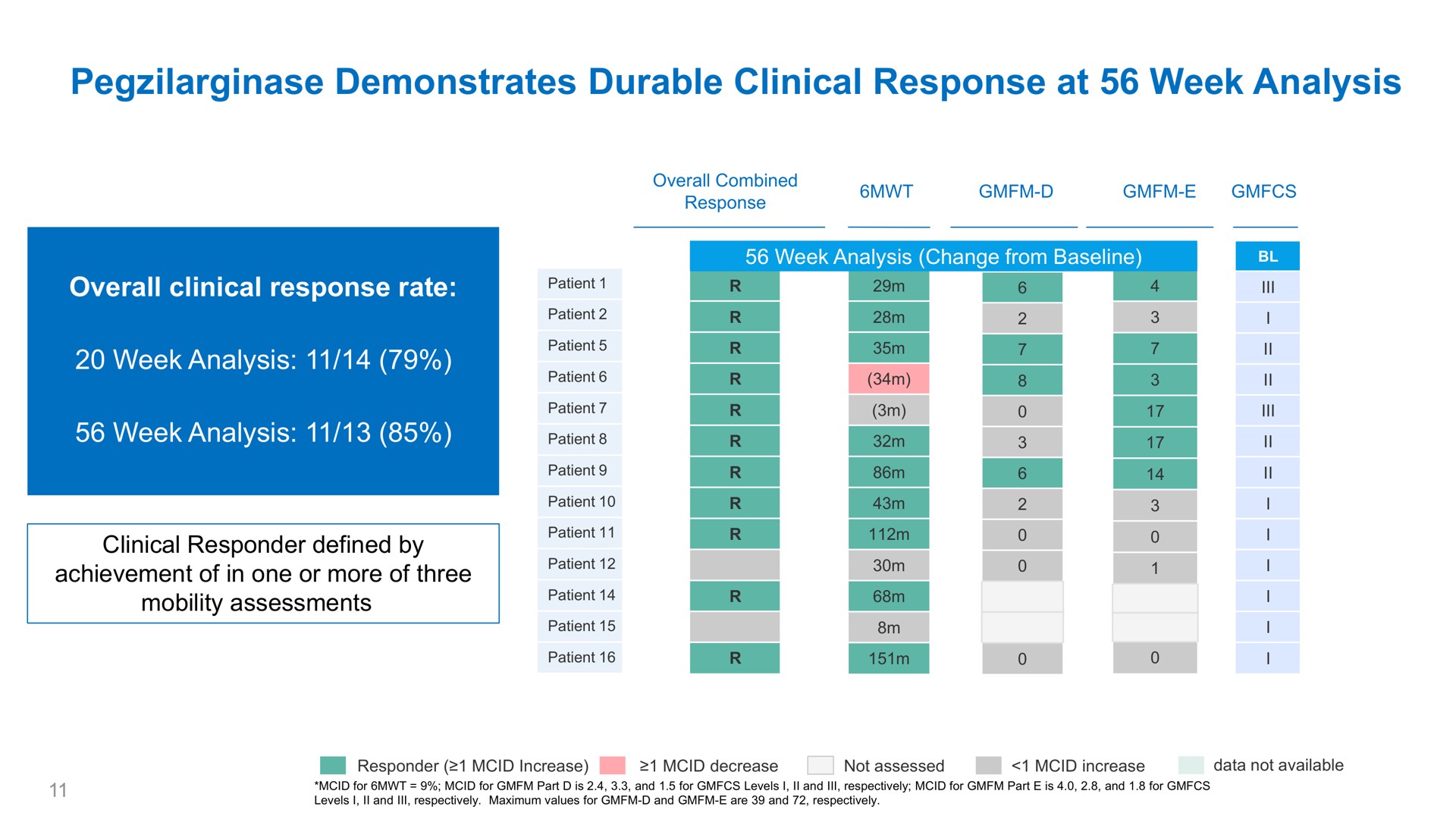Click the pink (34m) cell

[889, 379]
